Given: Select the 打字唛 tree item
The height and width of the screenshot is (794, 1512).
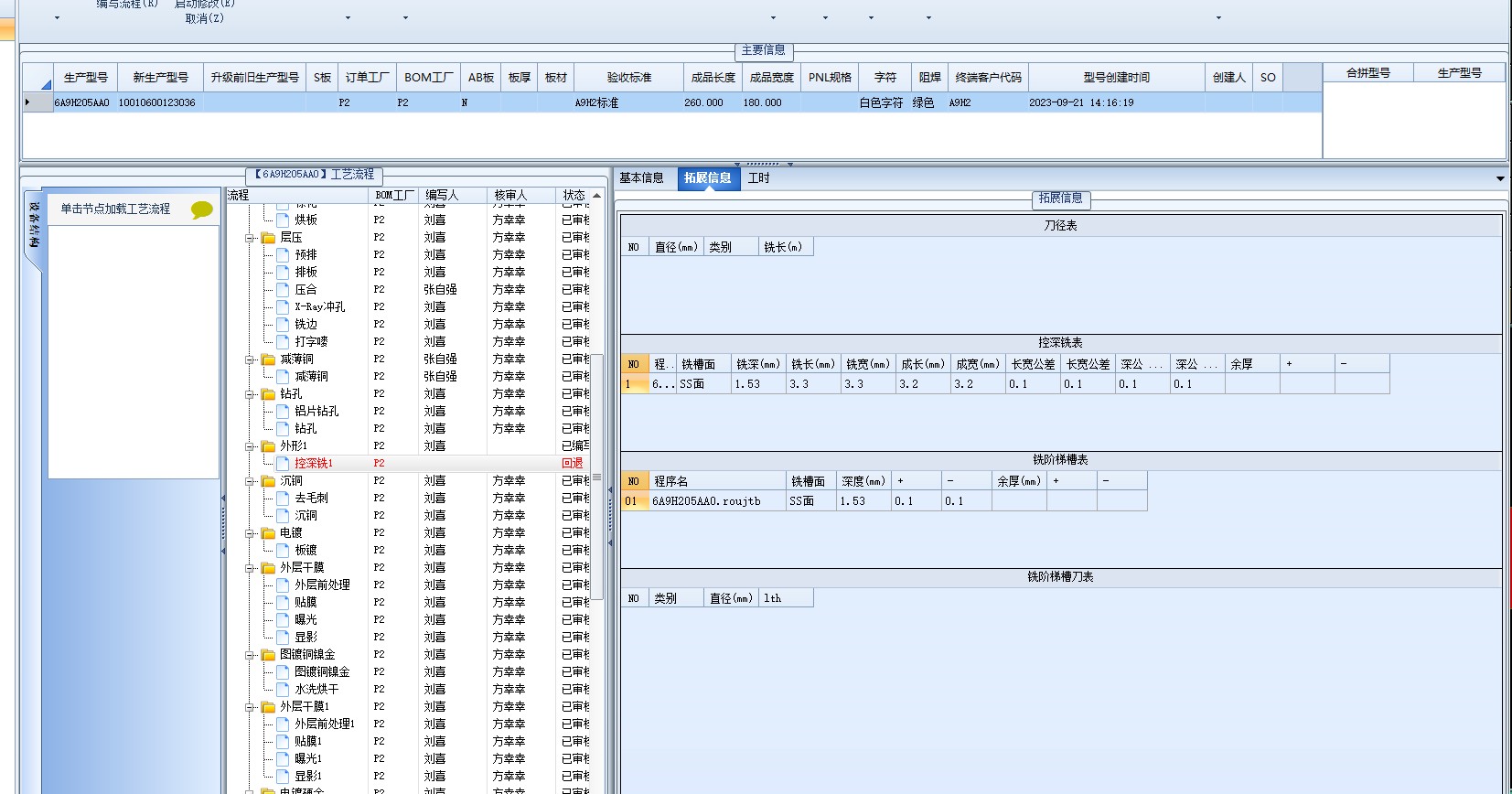Looking at the screenshot, I should click(x=311, y=341).
